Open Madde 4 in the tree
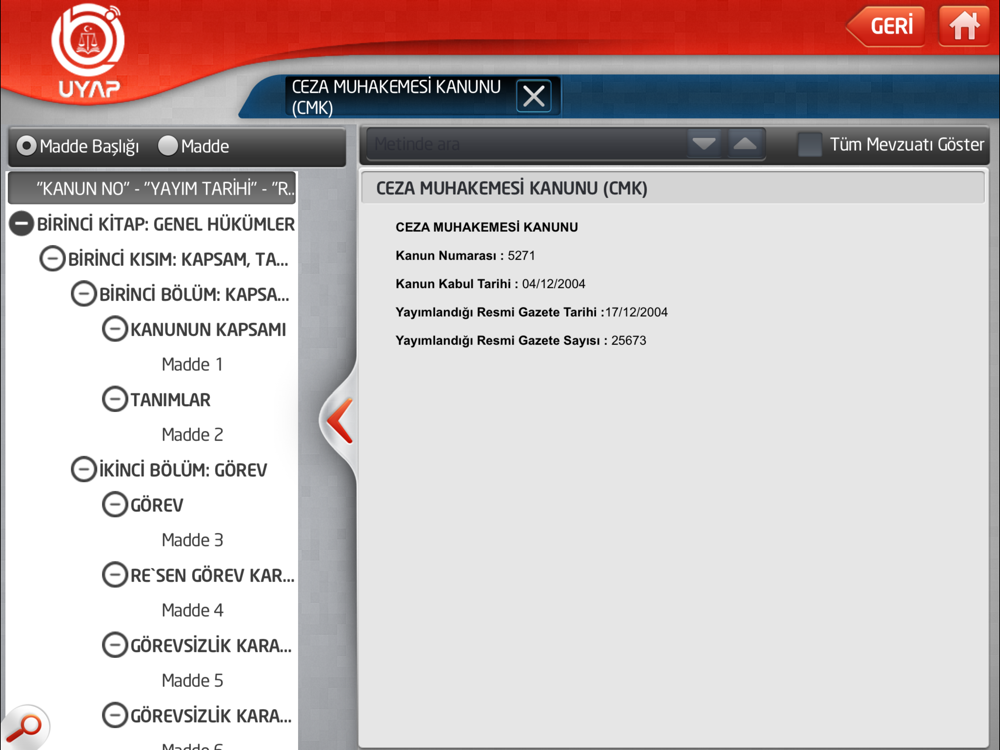Image resolution: width=1000 pixels, height=750 pixels. pyautogui.click(x=192, y=610)
